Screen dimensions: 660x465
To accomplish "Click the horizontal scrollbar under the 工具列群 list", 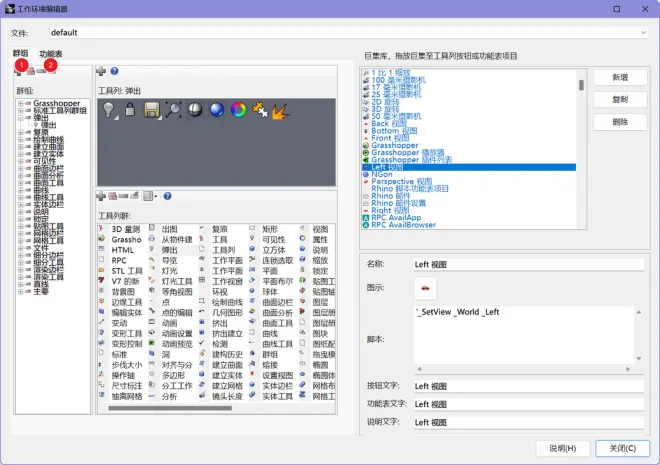I will [x=170, y=408].
